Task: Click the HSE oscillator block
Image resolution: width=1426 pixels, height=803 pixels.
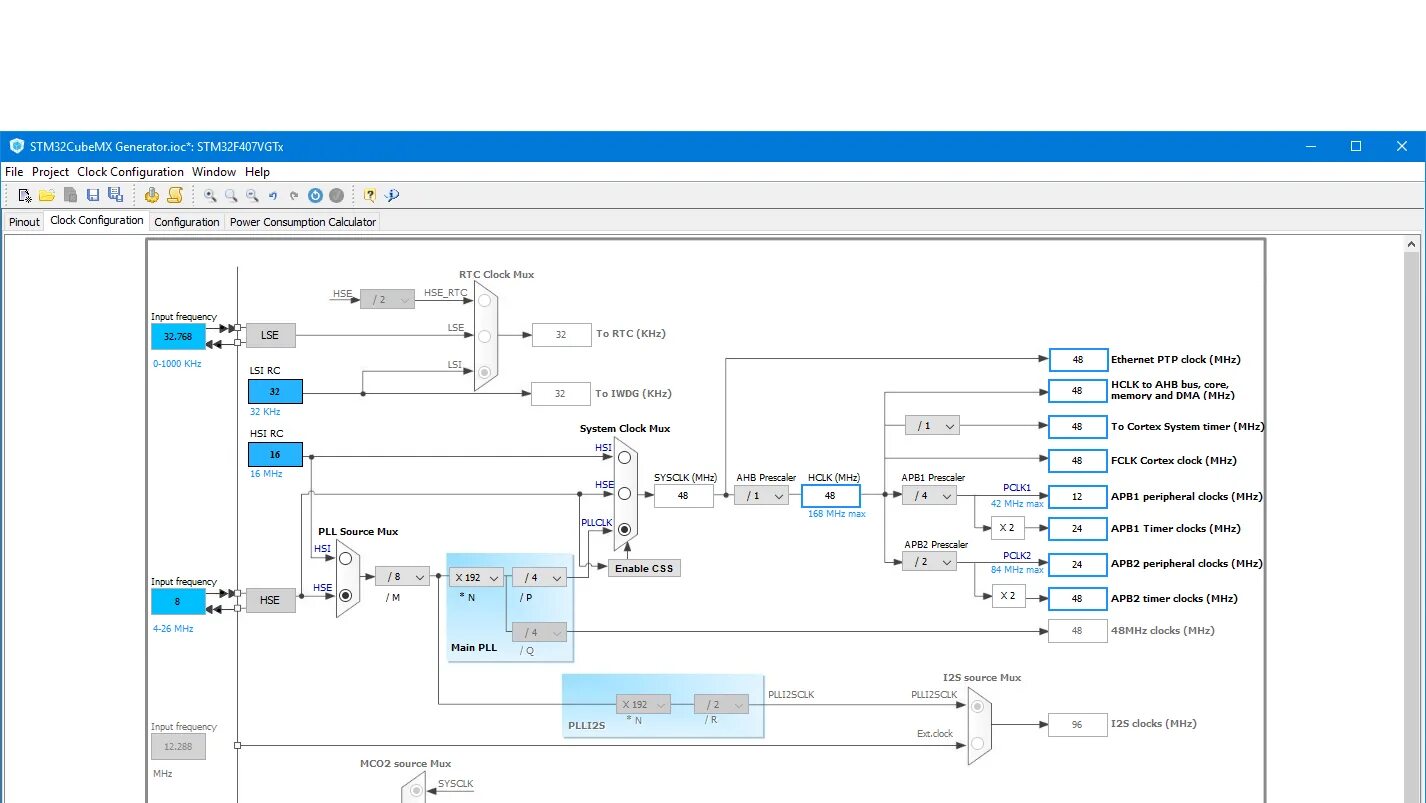Action: tap(270, 600)
